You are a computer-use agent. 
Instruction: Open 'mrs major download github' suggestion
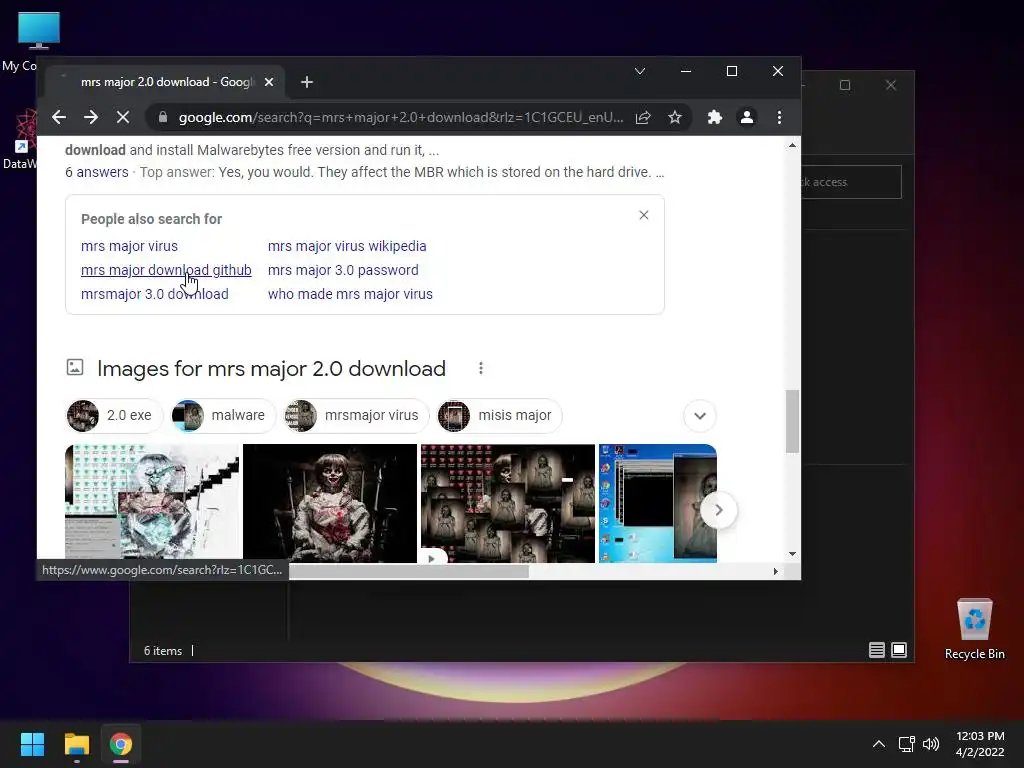166,270
